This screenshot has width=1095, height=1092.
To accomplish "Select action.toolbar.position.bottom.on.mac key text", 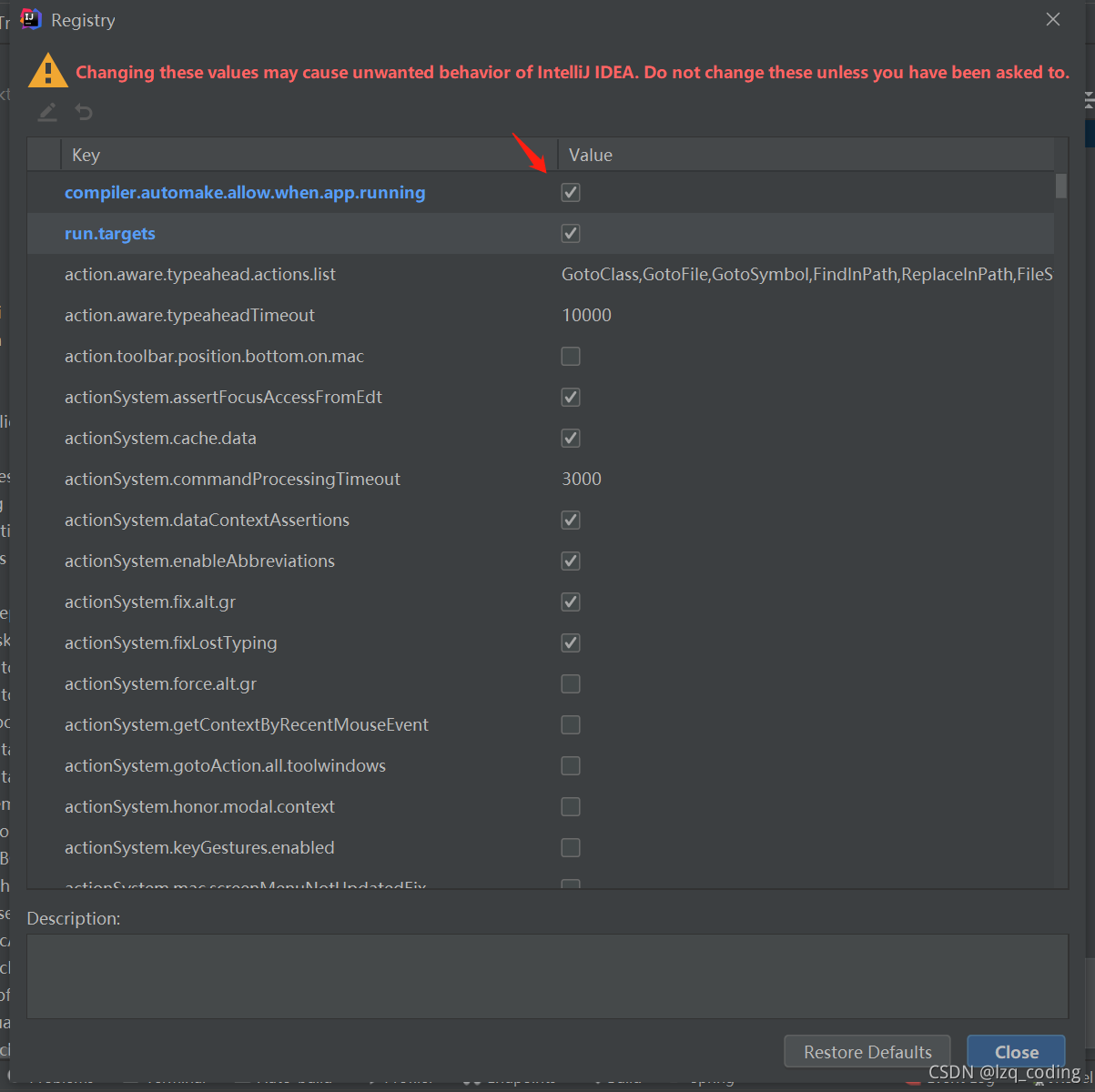I will click(x=214, y=357).
